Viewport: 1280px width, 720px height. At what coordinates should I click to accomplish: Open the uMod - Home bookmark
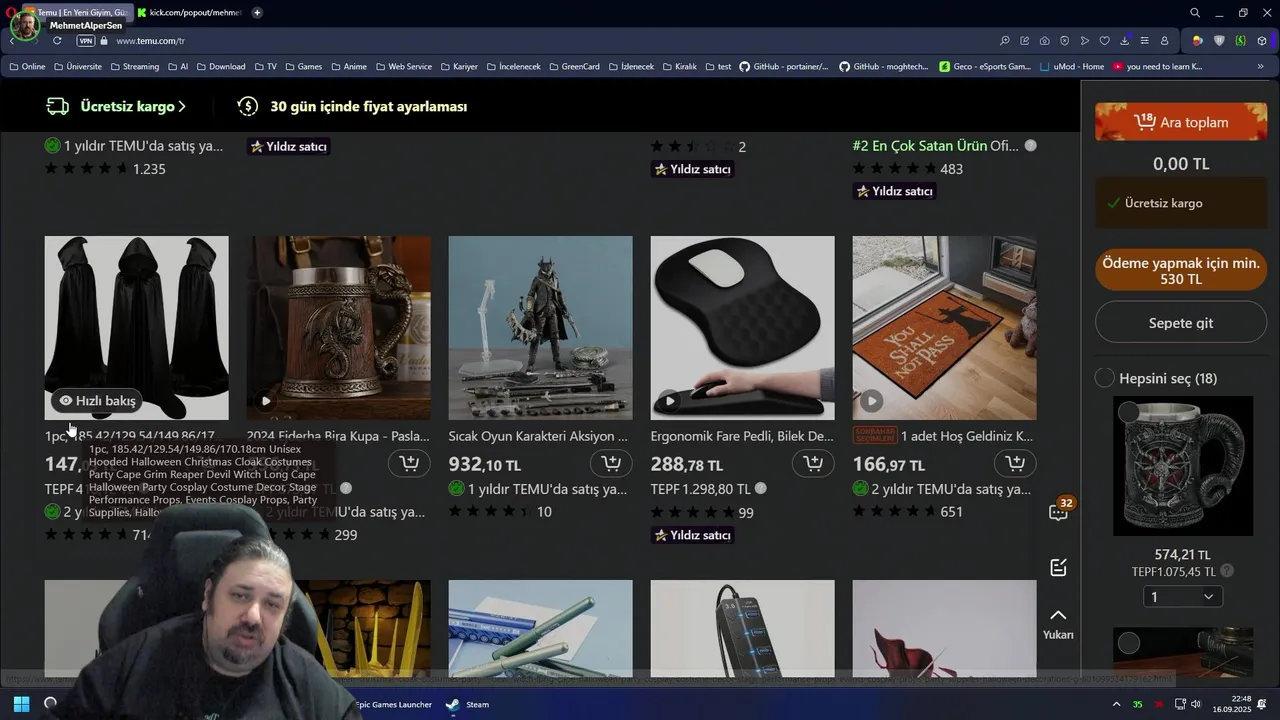click(x=1072, y=67)
